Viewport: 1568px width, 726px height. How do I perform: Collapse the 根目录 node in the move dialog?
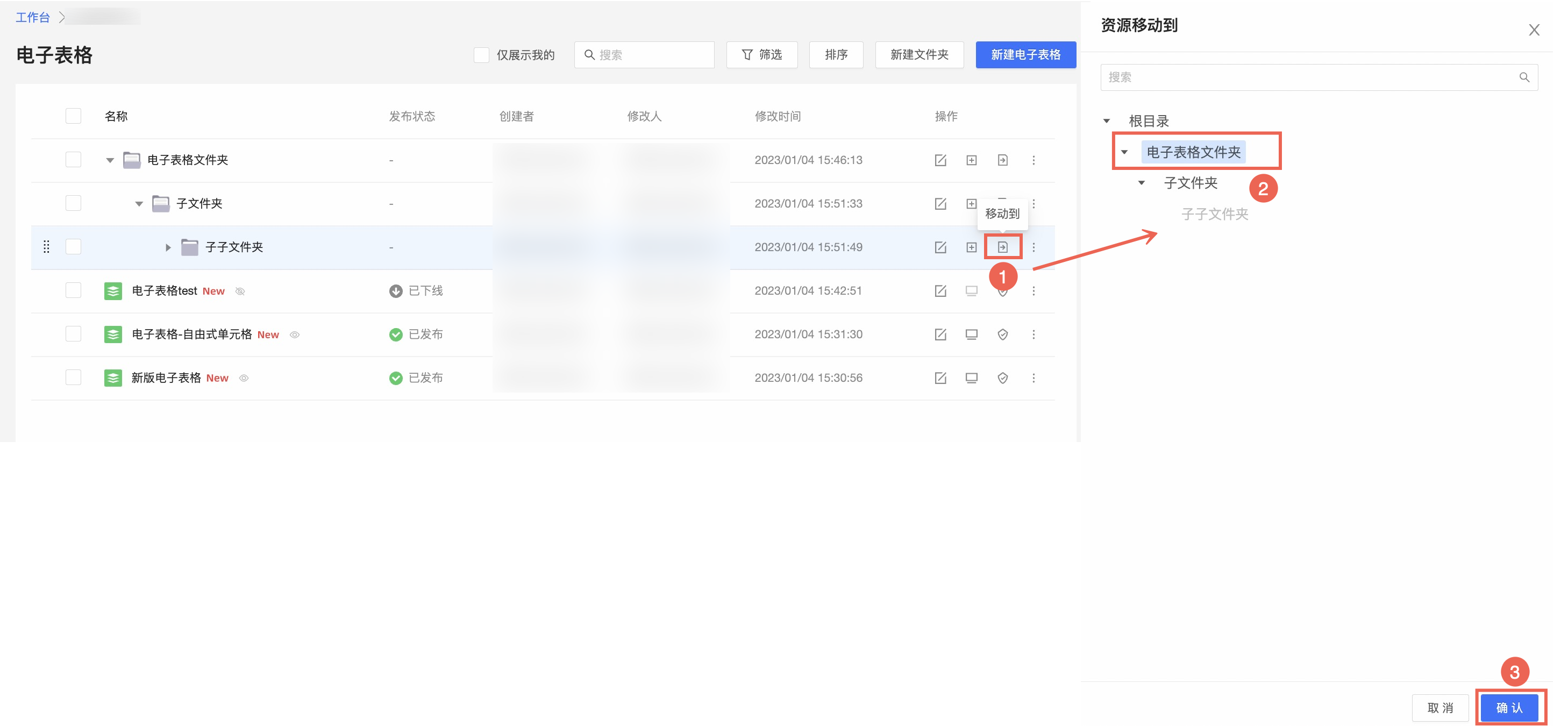tap(1107, 121)
